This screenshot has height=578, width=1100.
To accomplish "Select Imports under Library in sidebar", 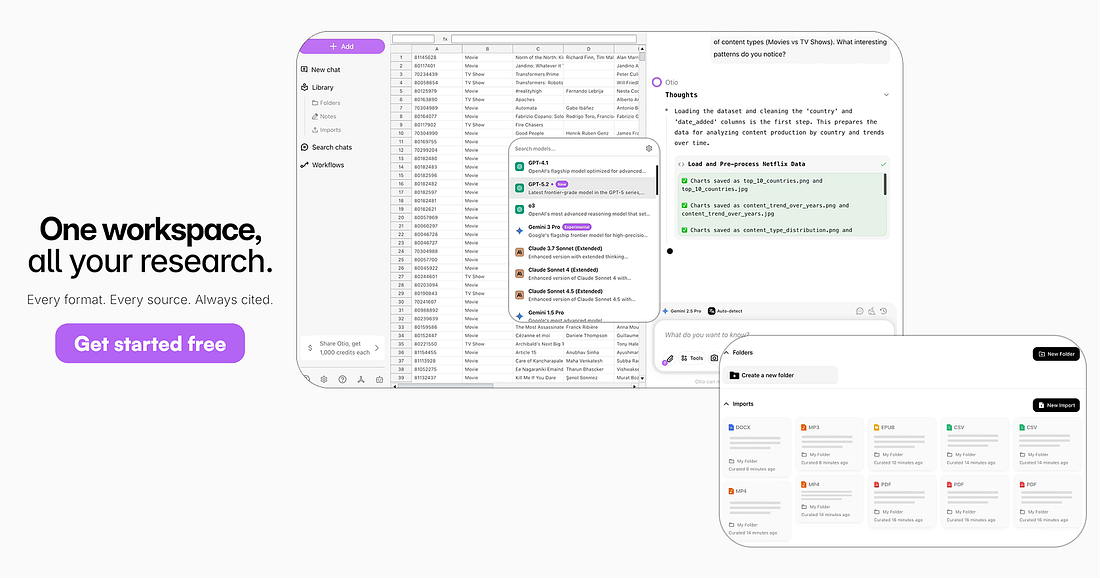I will pyautogui.click(x=326, y=130).
